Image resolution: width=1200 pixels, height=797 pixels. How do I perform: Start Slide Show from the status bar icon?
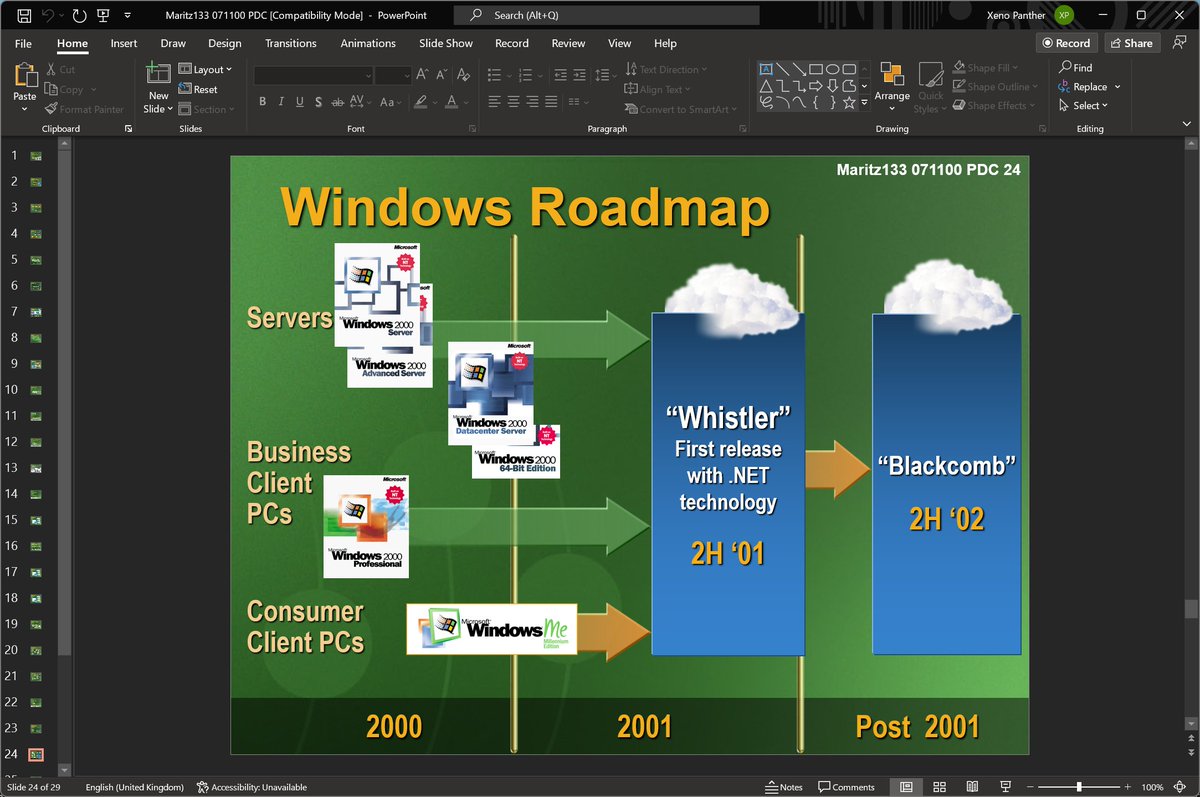point(1005,787)
